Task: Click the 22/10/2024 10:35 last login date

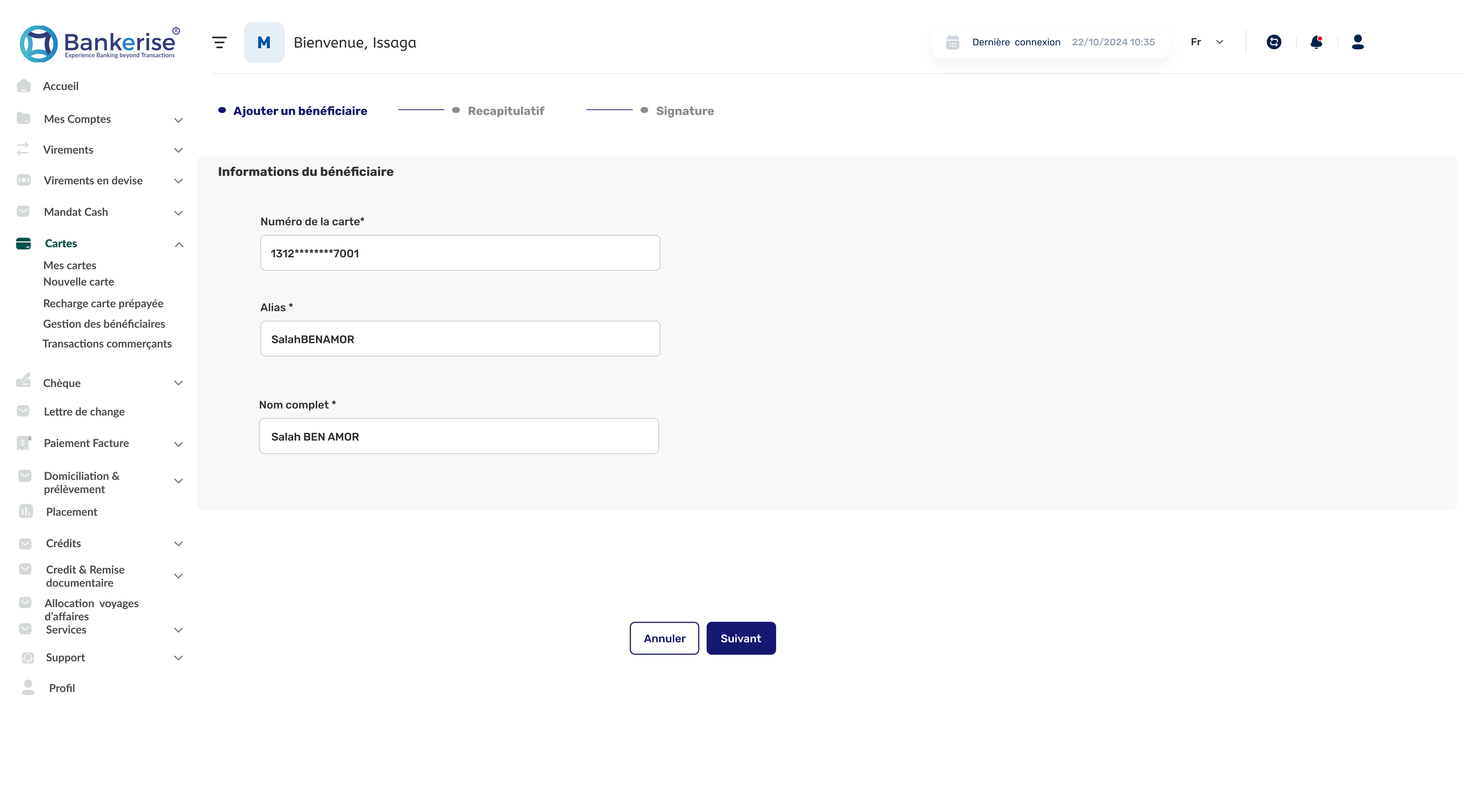Action: (x=1113, y=42)
